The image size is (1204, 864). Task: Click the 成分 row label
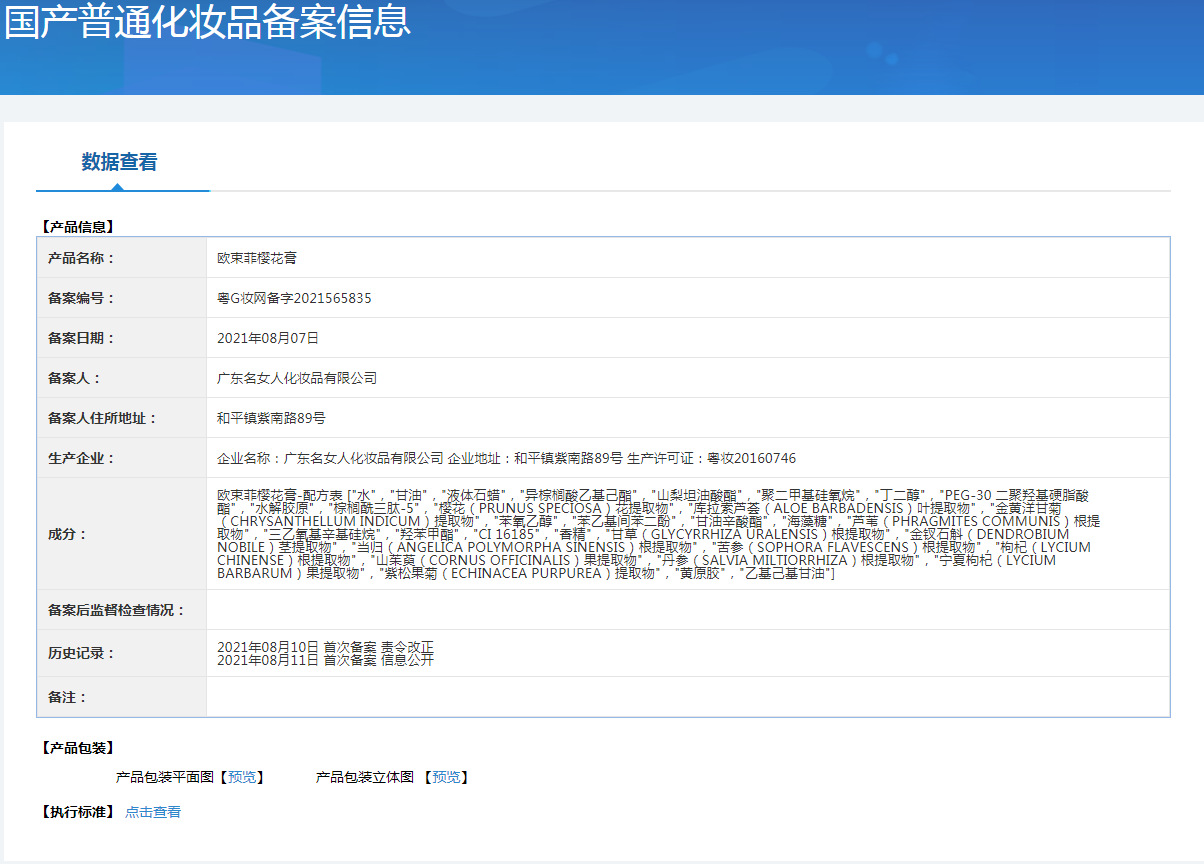coord(68,534)
